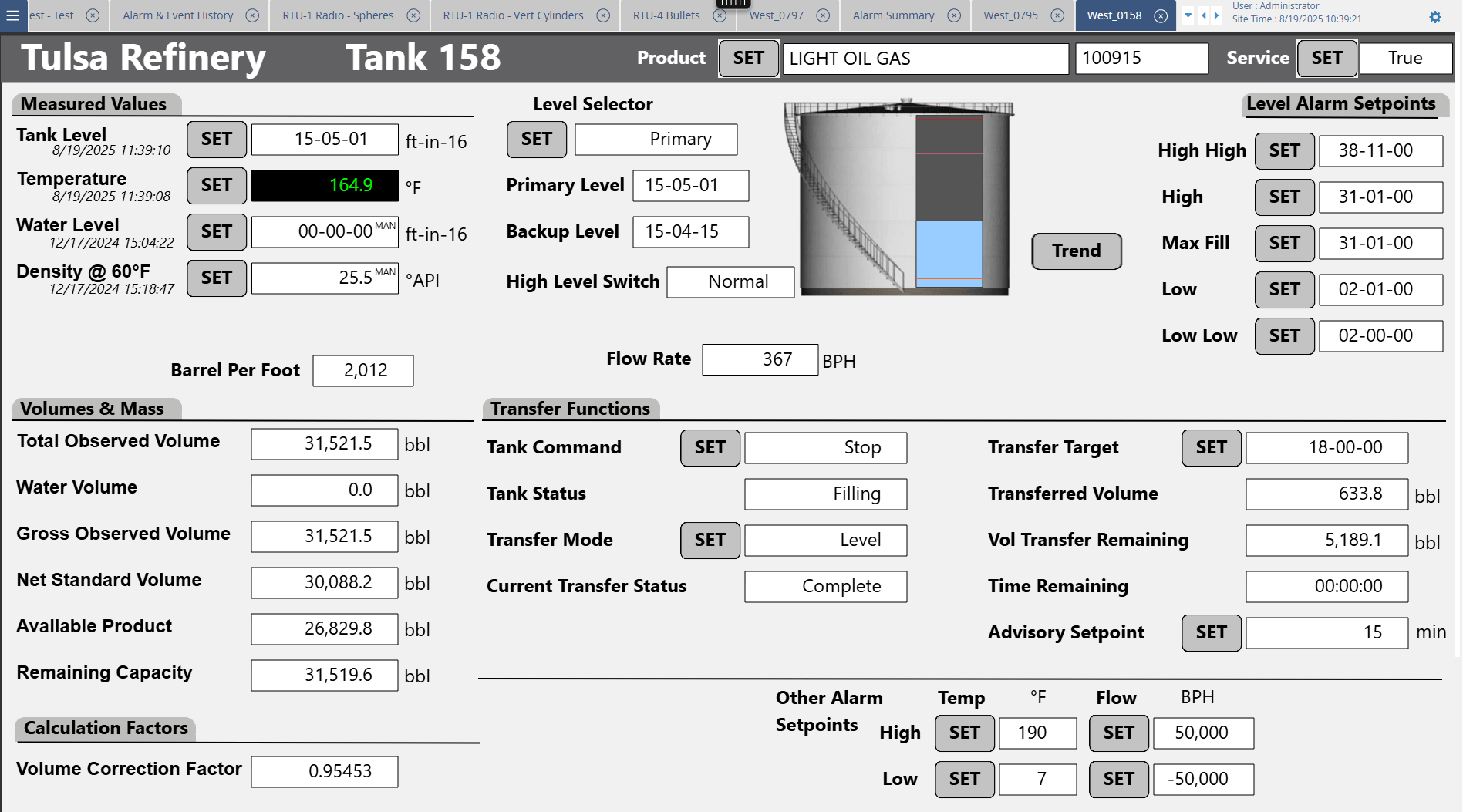
Task: Click the Transfer Target 18-00-00 field
Action: coord(1327,448)
